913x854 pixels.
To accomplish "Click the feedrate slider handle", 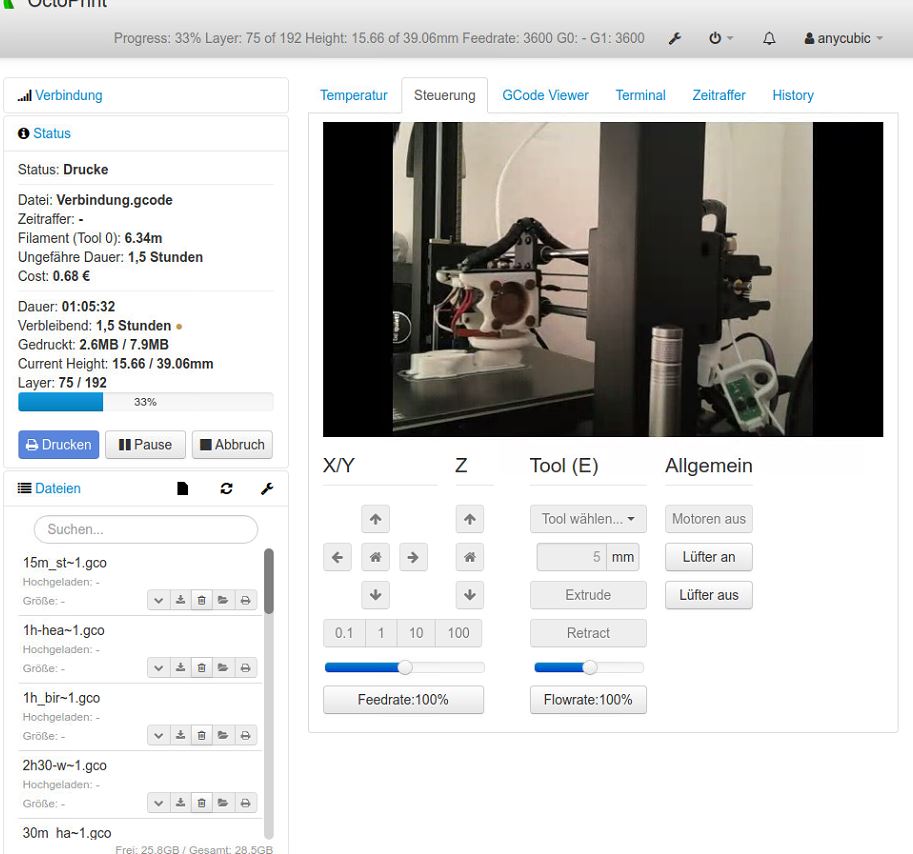I will 405,667.
